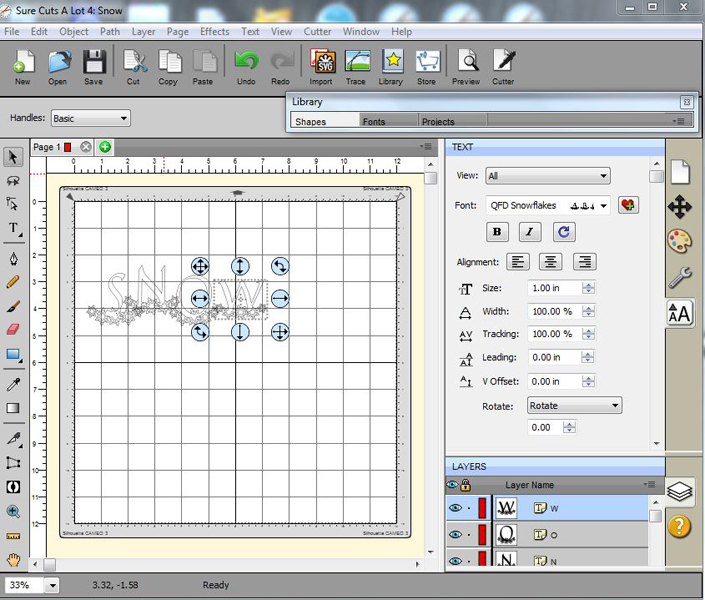Hide the W layer with eye icon
705x600 pixels.
pyautogui.click(x=454, y=508)
